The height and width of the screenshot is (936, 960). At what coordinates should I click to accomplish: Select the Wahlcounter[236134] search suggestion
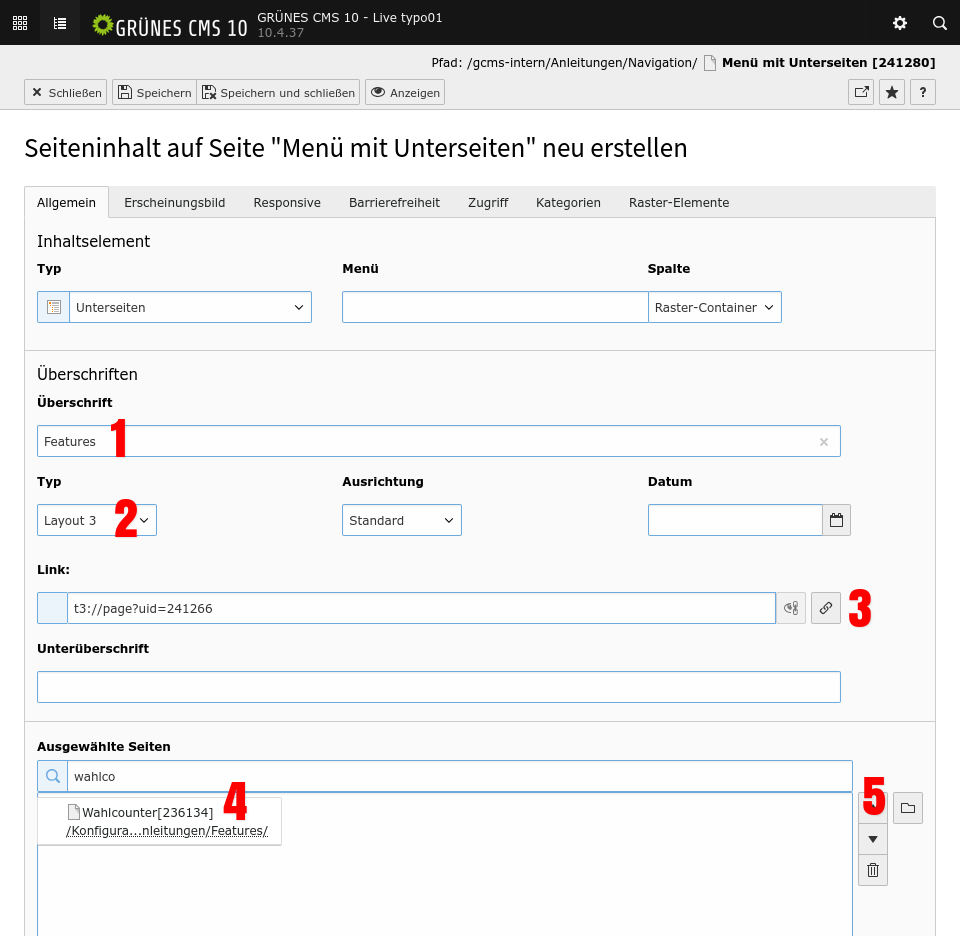click(147, 813)
